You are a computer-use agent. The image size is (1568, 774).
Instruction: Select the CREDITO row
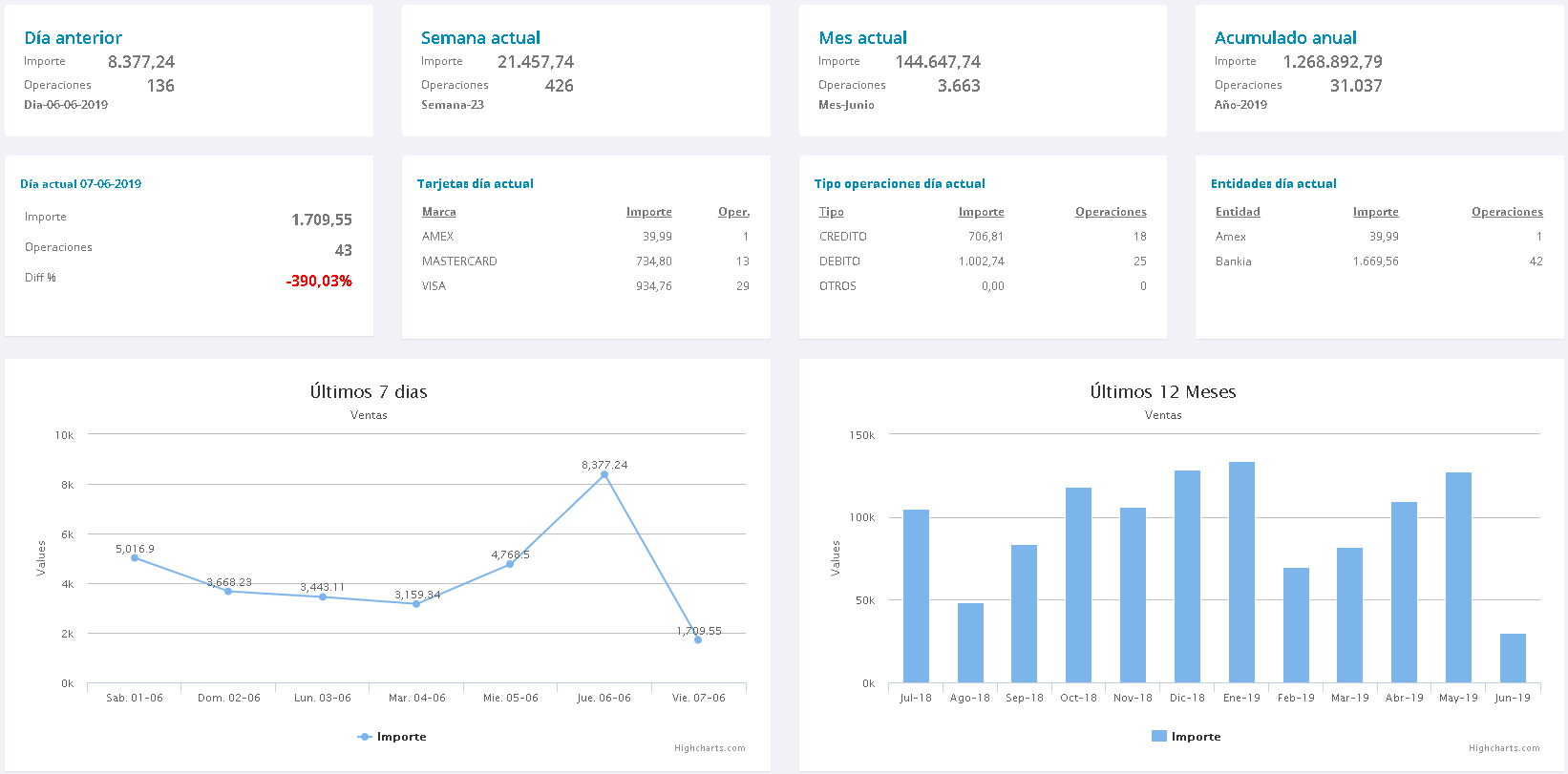click(983, 237)
